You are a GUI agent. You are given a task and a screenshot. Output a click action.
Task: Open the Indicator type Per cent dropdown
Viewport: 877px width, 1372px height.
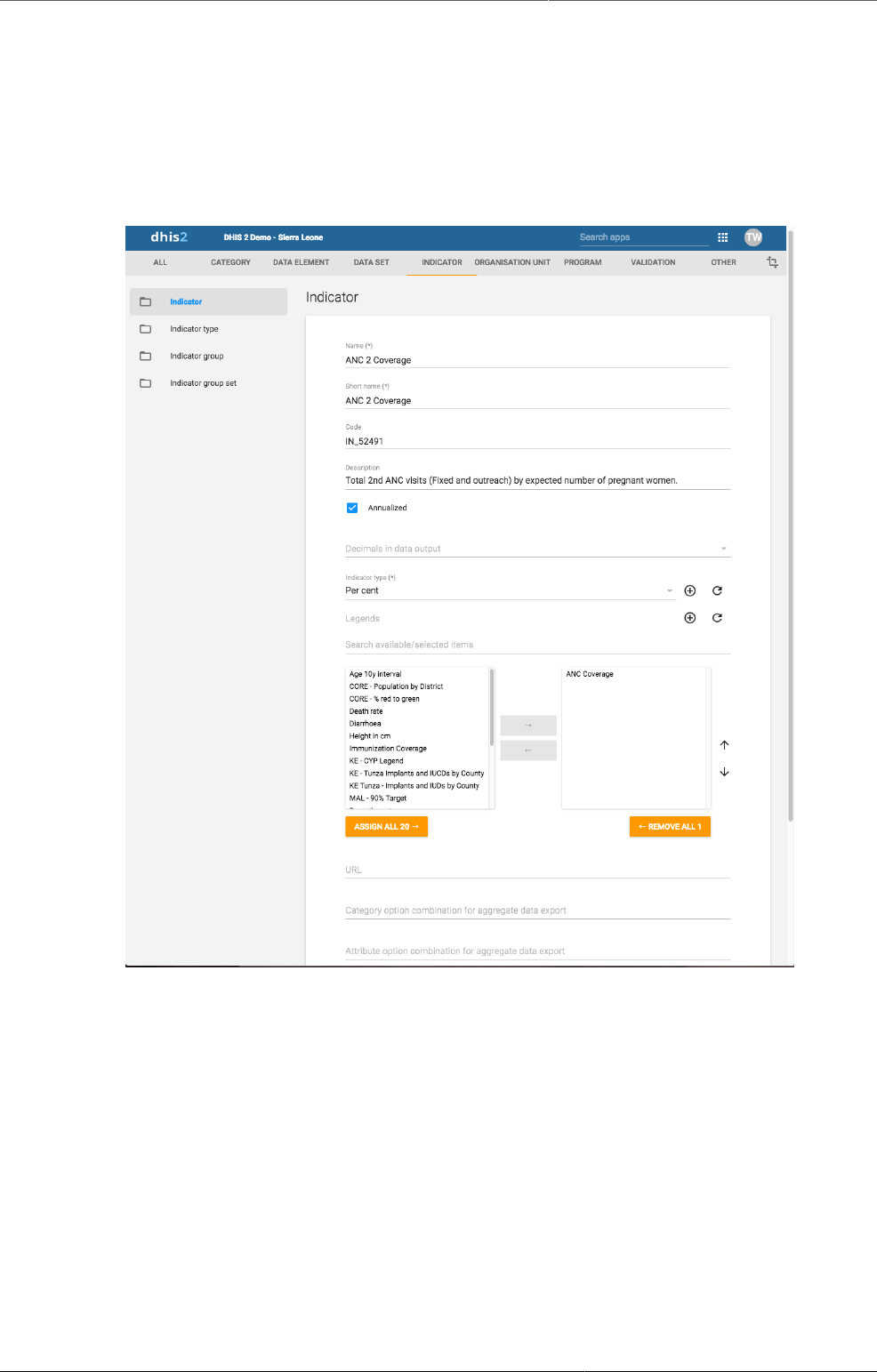coord(510,590)
